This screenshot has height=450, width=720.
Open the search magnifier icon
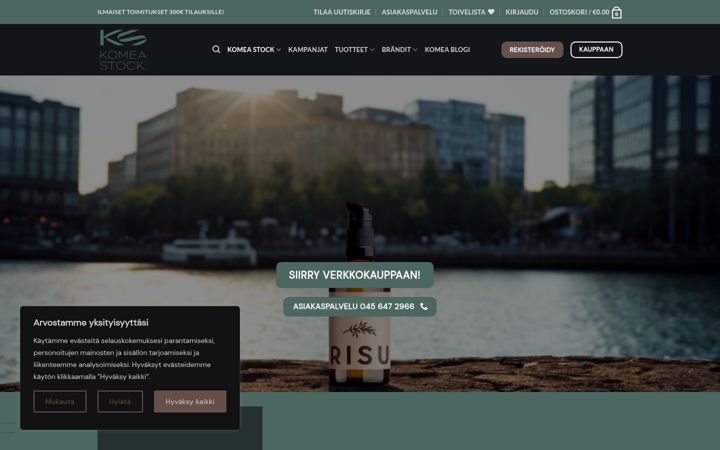216,49
